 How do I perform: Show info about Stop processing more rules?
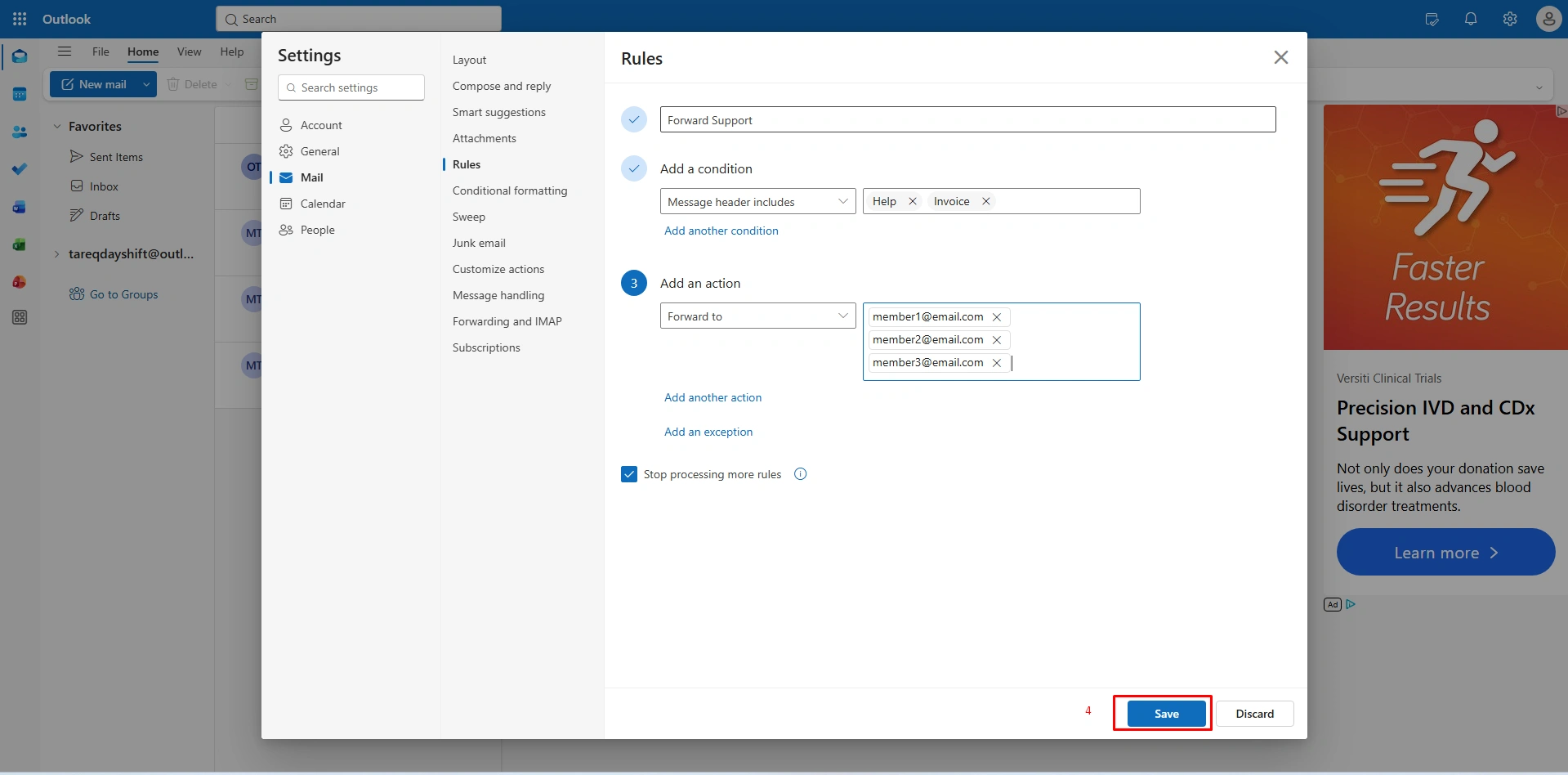coord(801,474)
